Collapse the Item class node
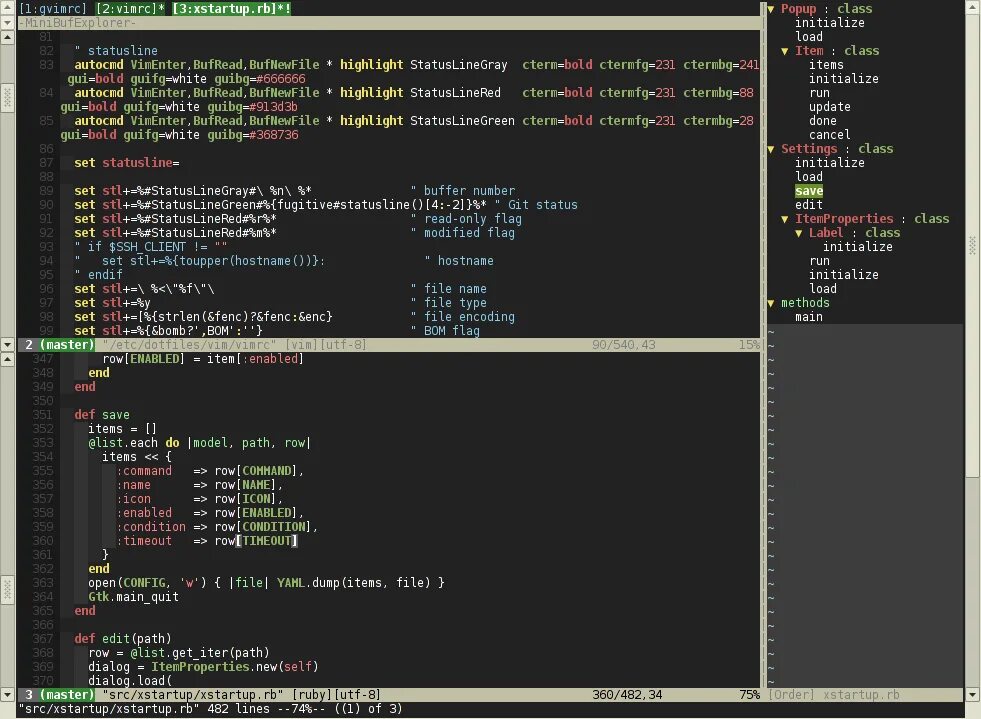This screenshot has width=981, height=719. (x=785, y=51)
